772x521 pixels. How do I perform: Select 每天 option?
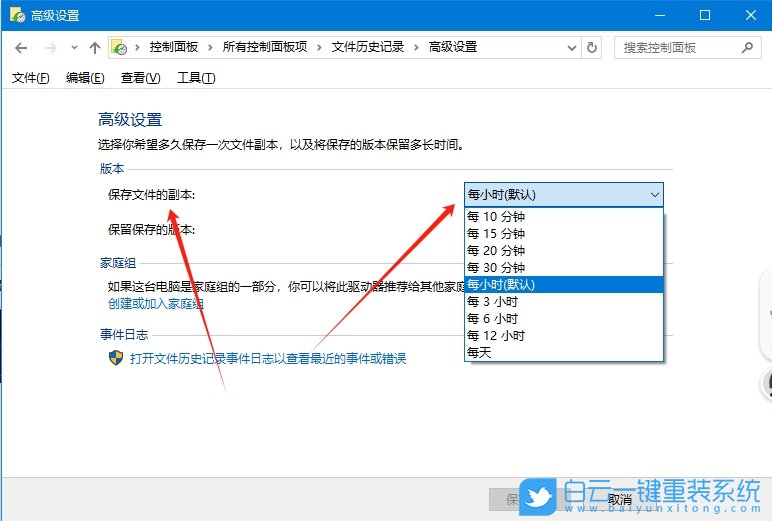(x=564, y=353)
